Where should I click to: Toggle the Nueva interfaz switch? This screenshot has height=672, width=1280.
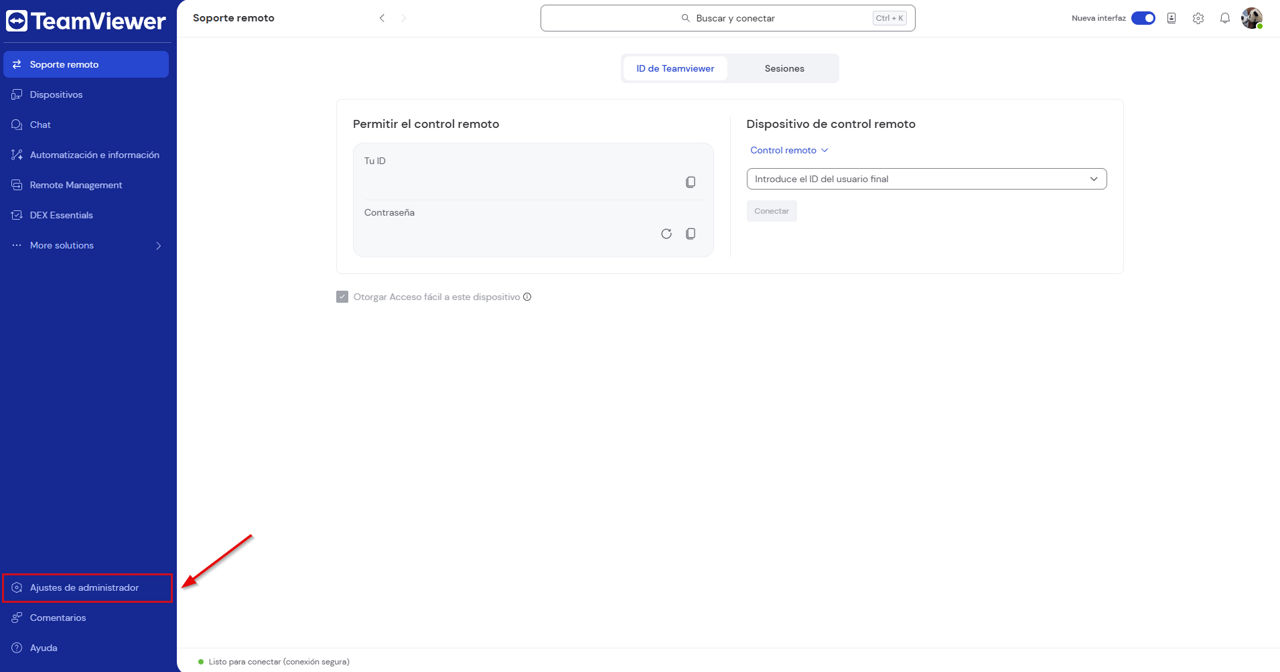[x=1143, y=18]
